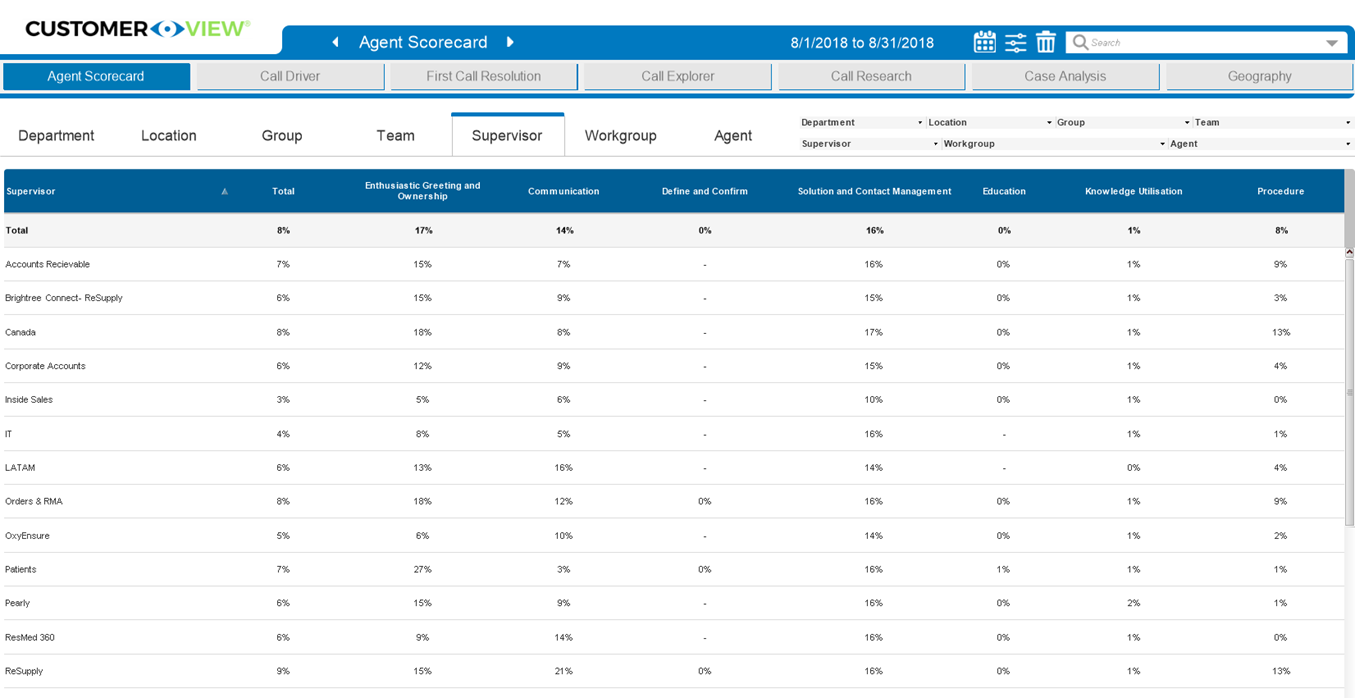The height and width of the screenshot is (698, 1355).
Task: Click Canada 13% Procedure value
Action: click(x=1281, y=332)
